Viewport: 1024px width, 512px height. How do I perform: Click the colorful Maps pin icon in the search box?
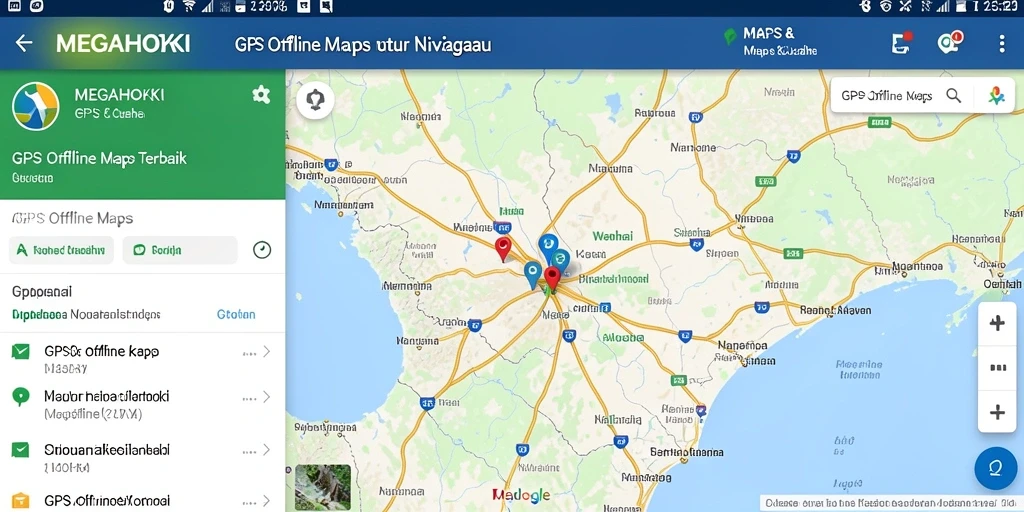coord(997,96)
